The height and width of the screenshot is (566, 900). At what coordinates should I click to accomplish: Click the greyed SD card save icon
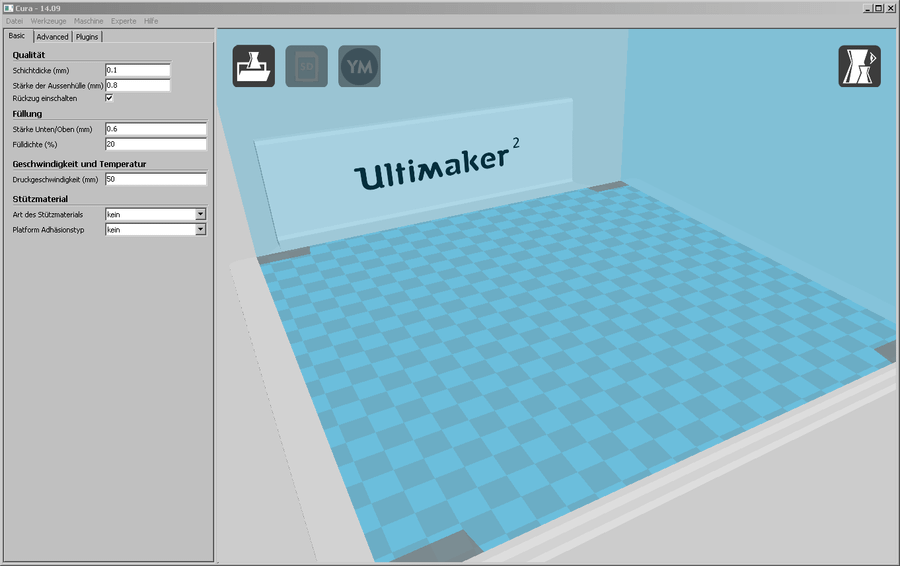point(307,66)
